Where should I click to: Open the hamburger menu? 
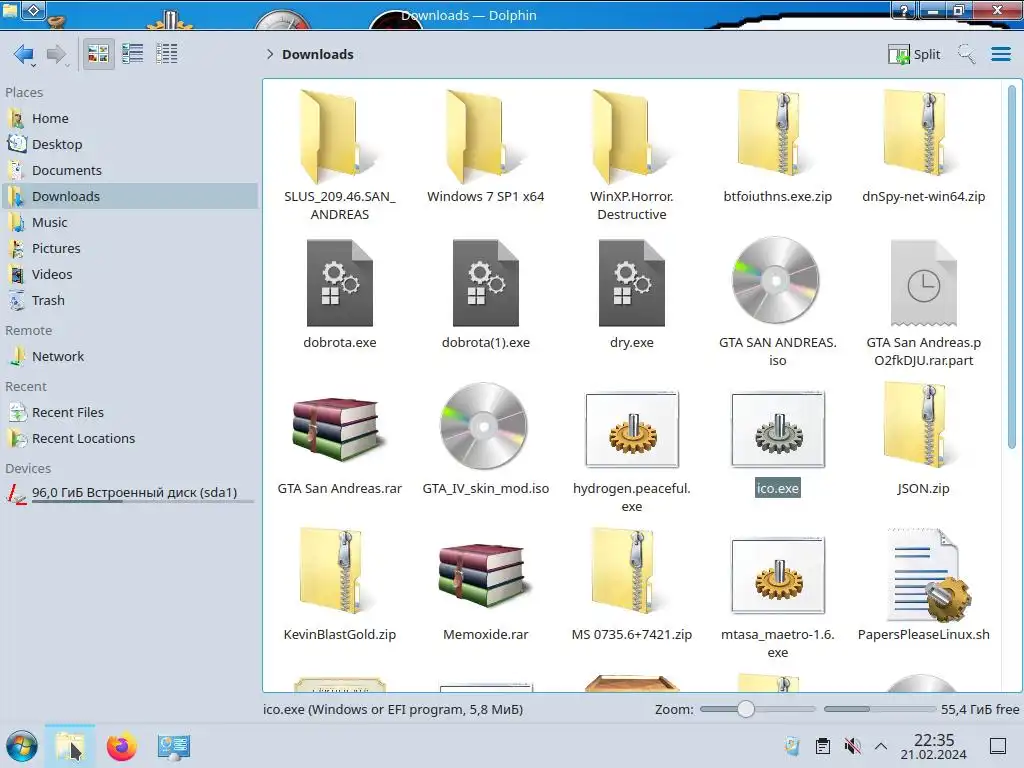click(x=1000, y=54)
